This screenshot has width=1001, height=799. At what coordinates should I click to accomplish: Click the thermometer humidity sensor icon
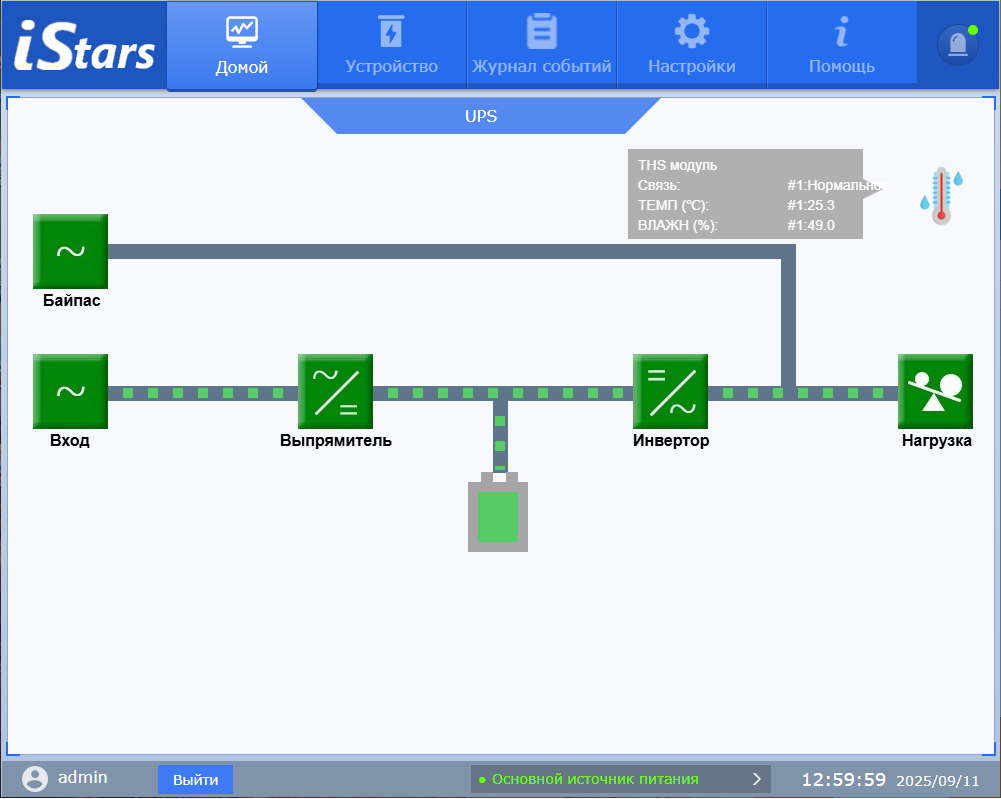[940, 194]
